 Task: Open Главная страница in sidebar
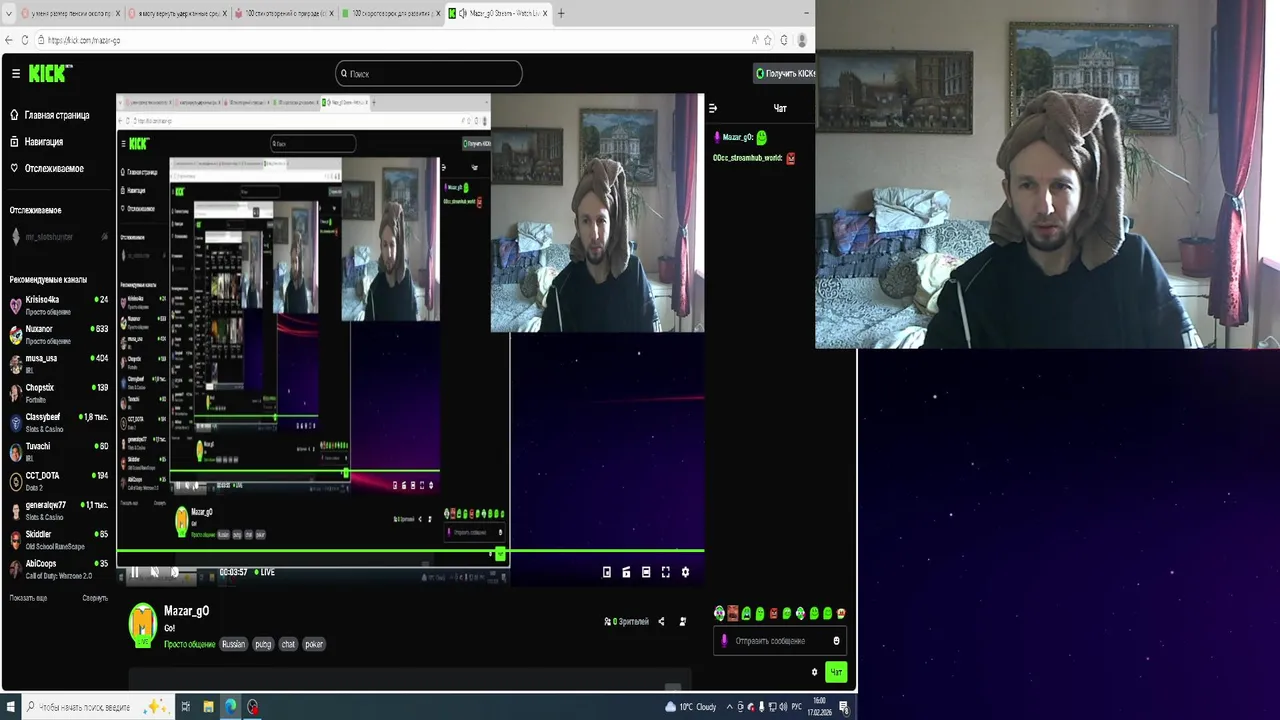(x=50, y=115)
